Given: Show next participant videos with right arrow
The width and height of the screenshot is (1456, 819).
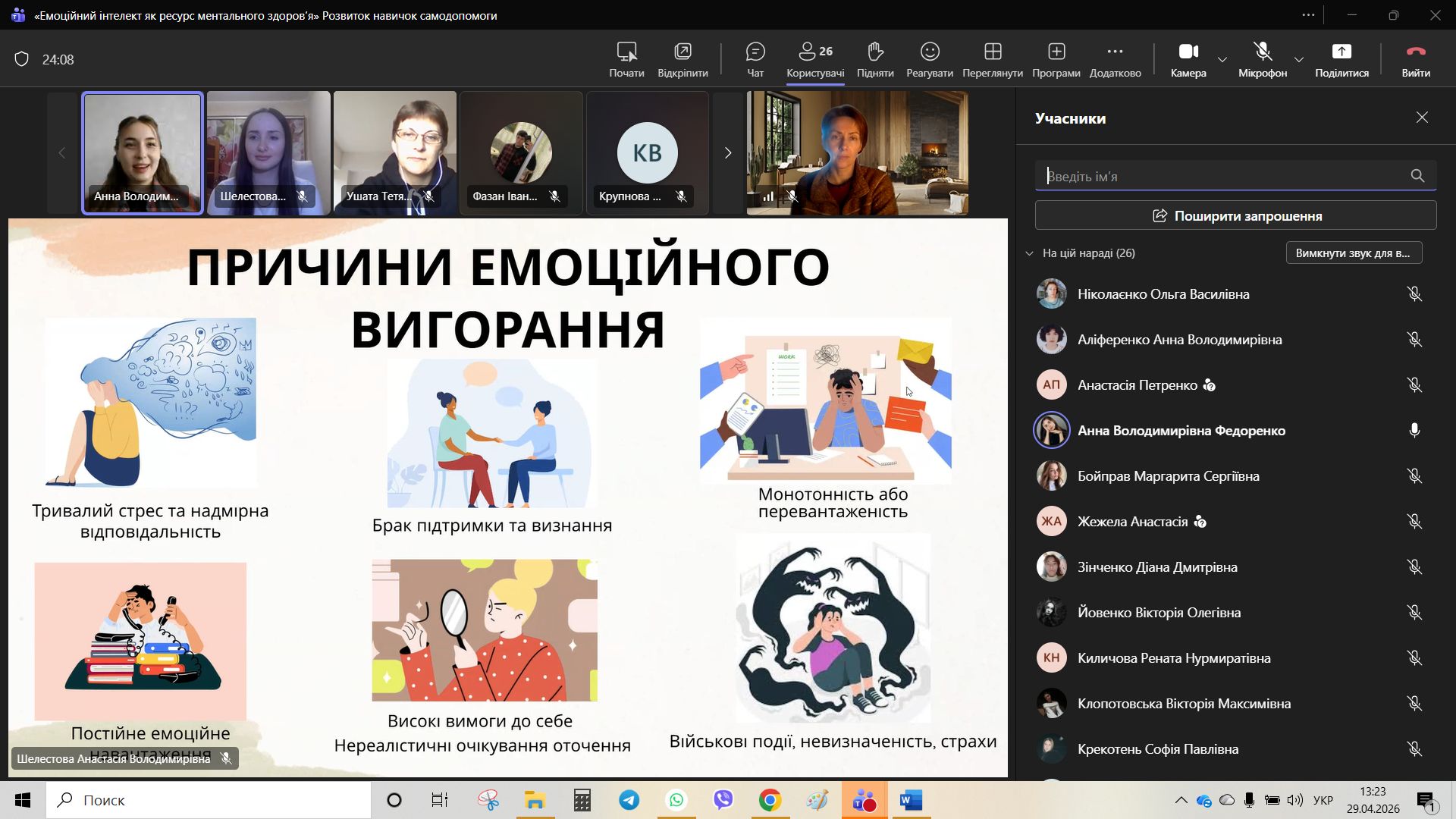Looking at the screenshot, I should [728, 153].
